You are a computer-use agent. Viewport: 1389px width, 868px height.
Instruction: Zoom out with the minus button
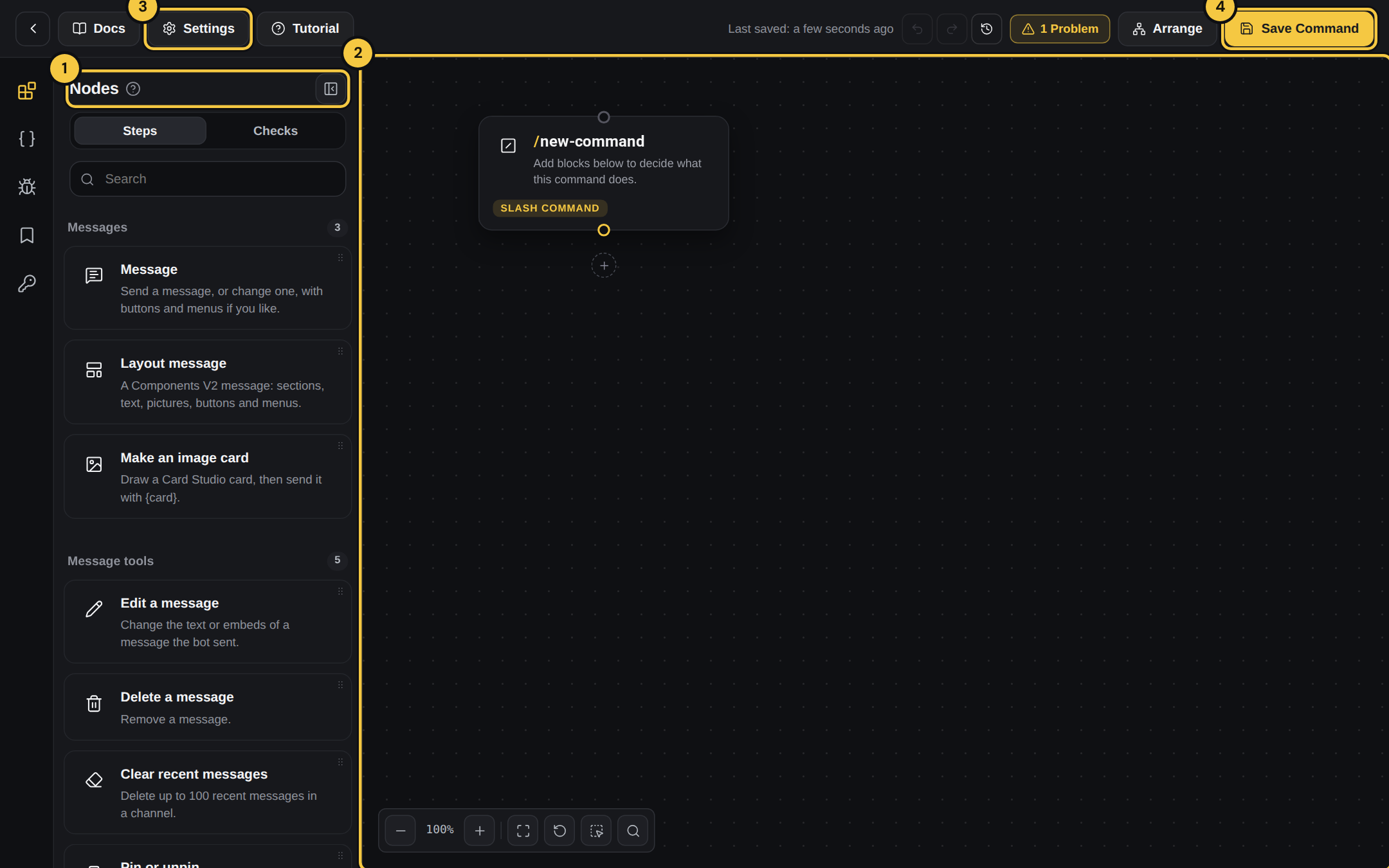(401, 831)
